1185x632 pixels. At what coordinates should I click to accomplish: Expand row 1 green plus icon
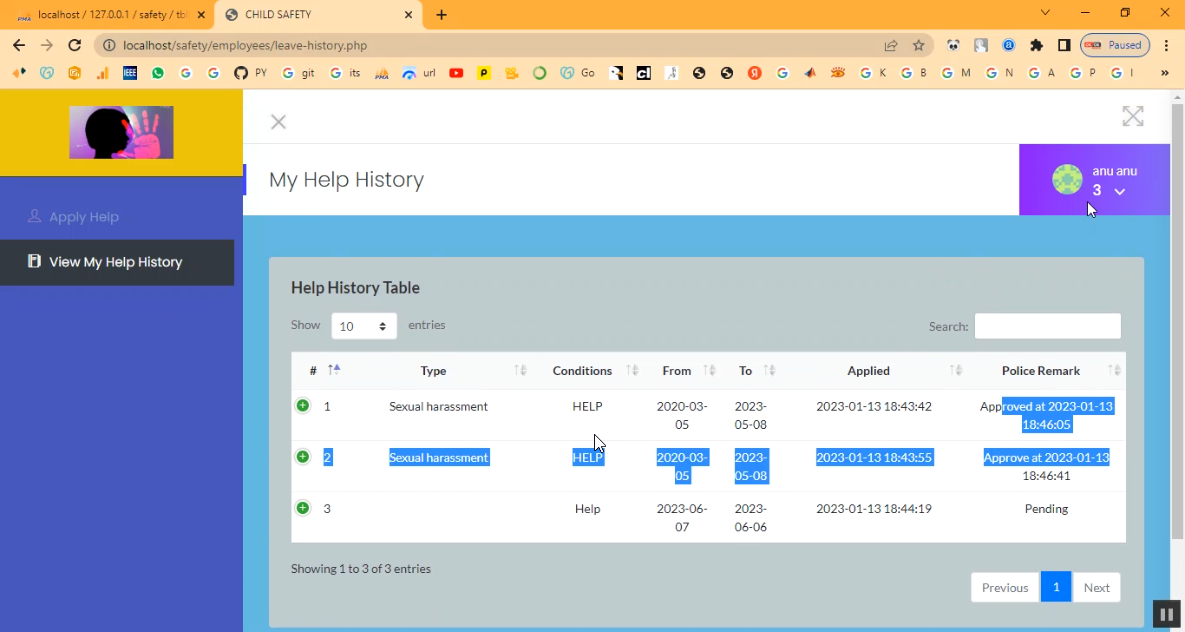coord(303,406)
